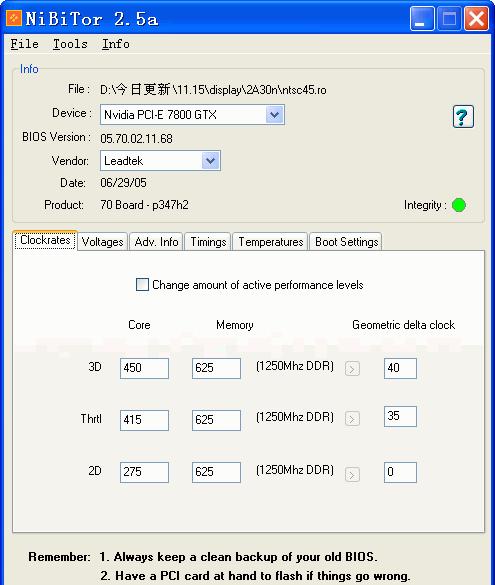Click the 2D memory clock field 625
The width and height of the screenshot is (495, 585).
(x=216, y=472)
